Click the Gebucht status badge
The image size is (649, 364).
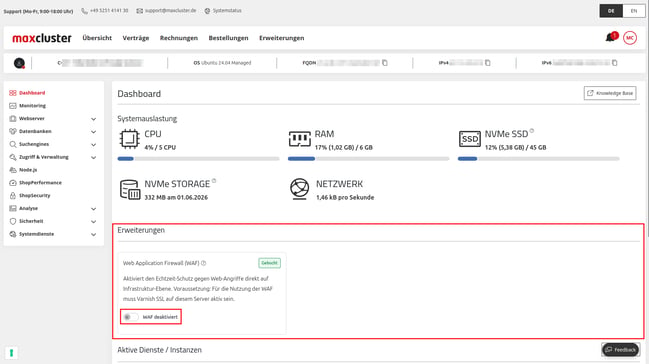pyautogui.click(x=269, y=263)
